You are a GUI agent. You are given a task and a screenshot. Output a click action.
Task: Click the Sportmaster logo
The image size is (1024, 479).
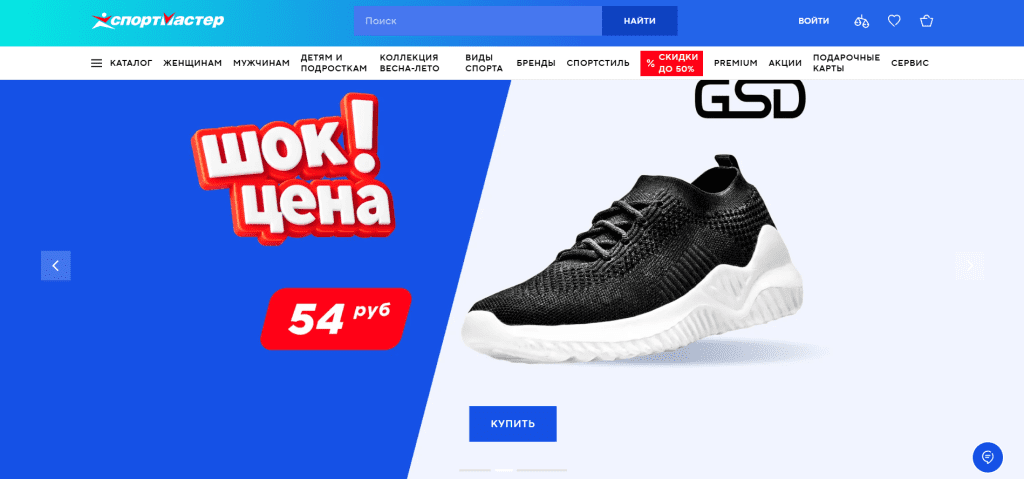coord(157,21)
